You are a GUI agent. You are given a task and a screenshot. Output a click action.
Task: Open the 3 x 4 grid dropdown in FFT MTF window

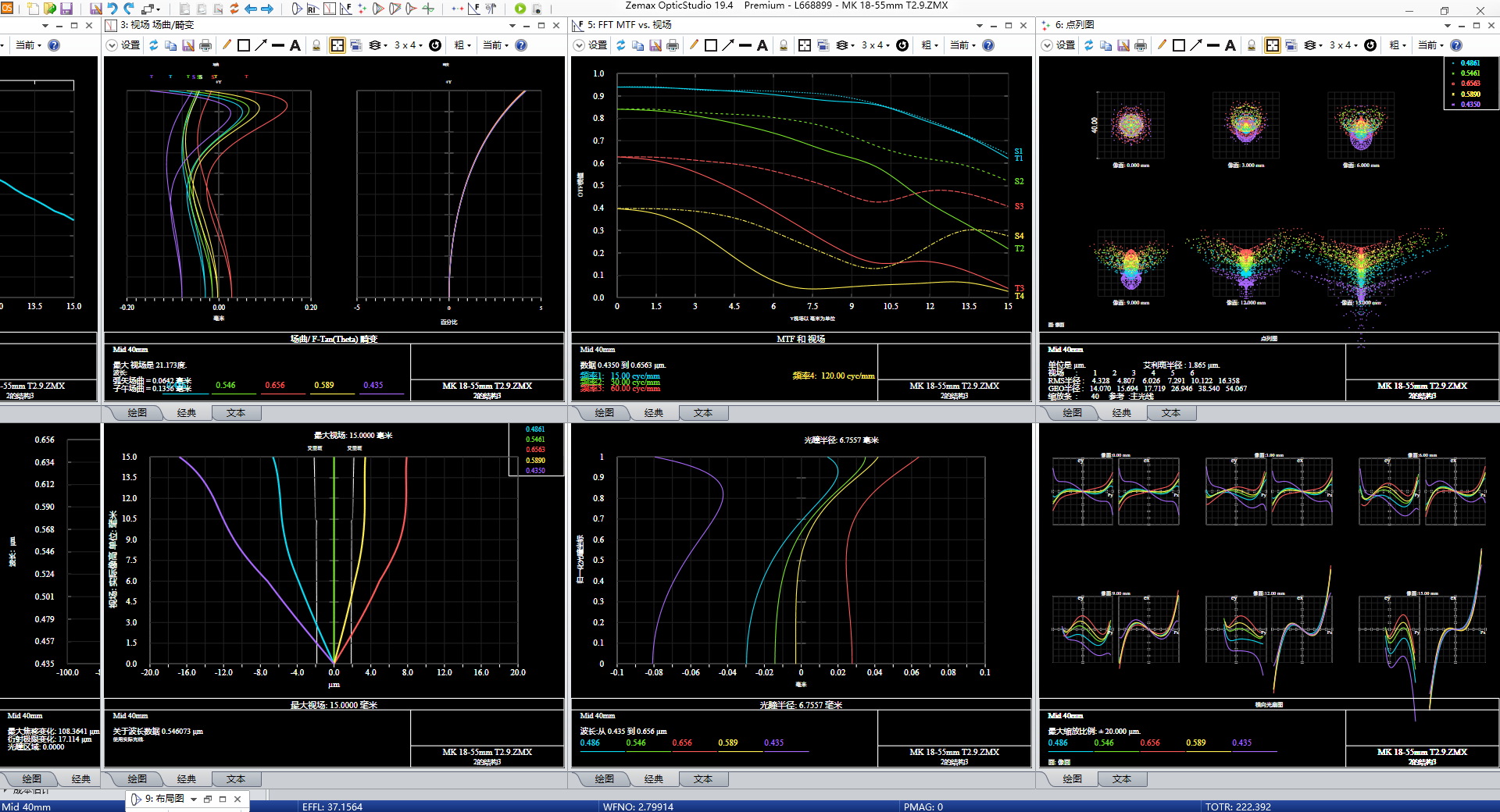(877, 45)
